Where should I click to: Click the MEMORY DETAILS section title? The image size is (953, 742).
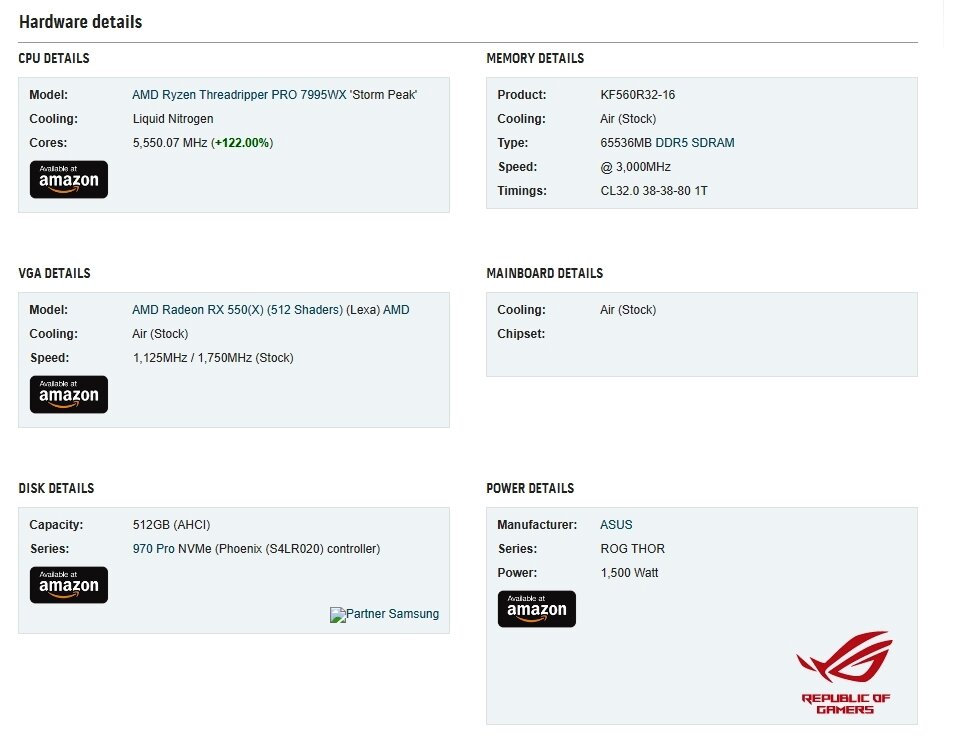(x=535, y=58)
